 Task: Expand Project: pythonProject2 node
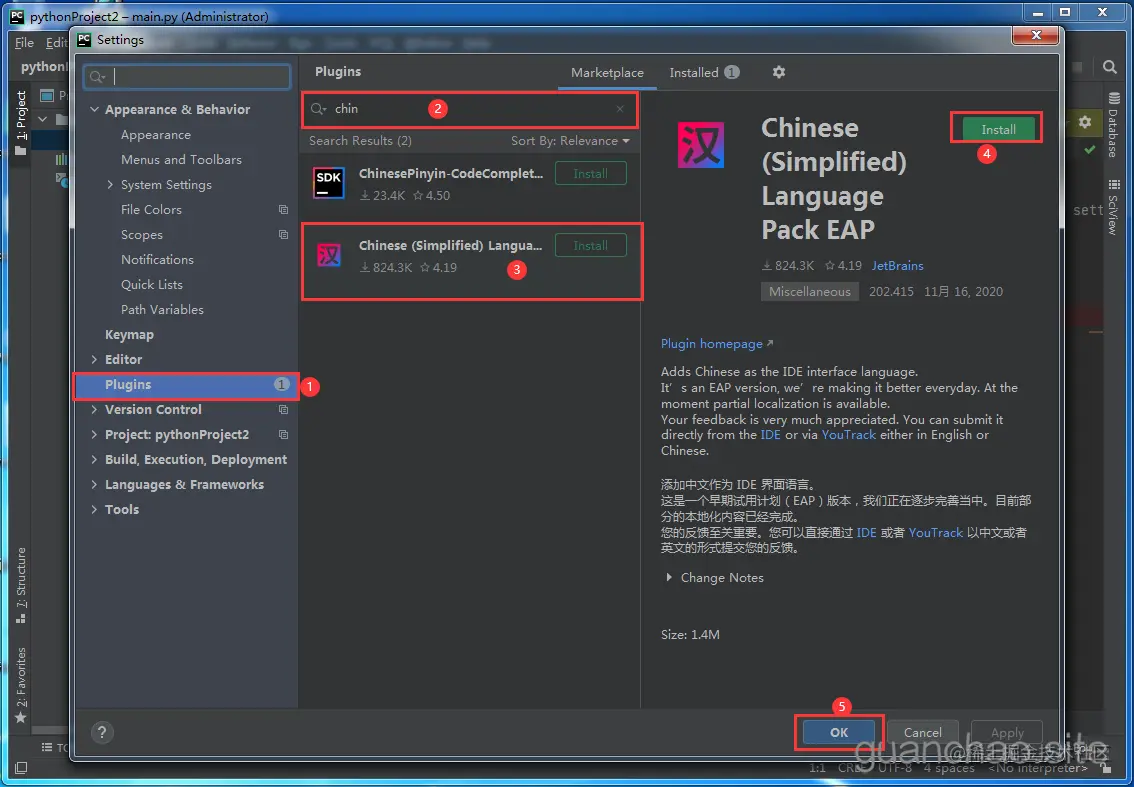(x=94, y=435)
